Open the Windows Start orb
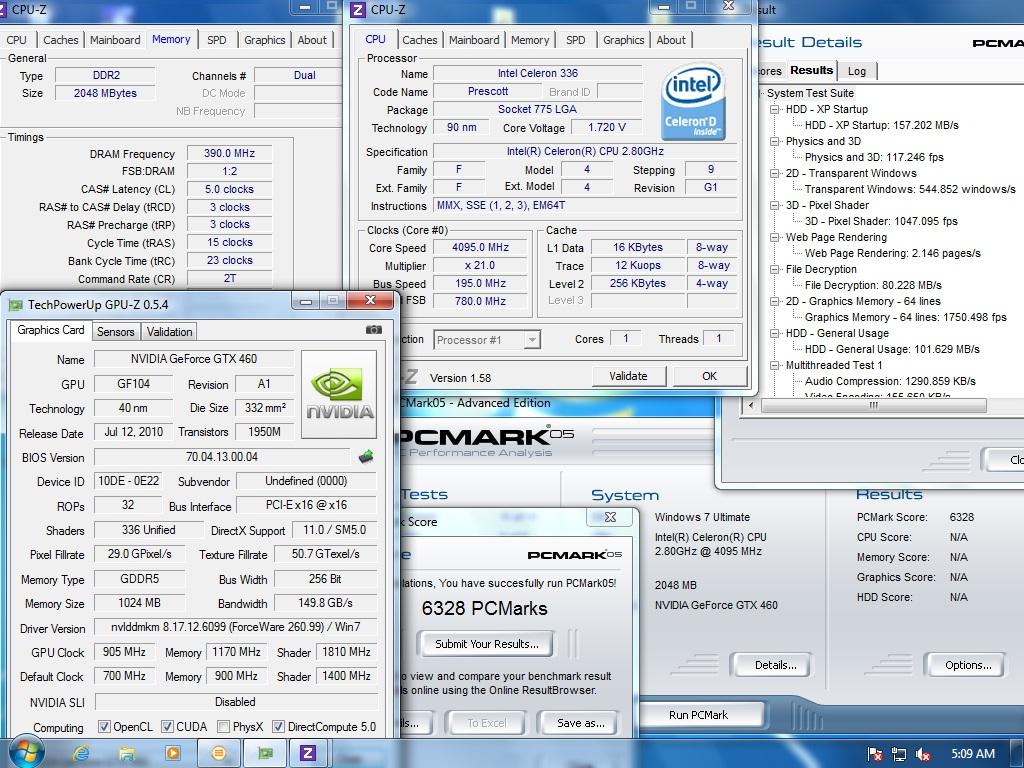The image size is (1024, 768). pyautogui.click(x=27, y=753)
